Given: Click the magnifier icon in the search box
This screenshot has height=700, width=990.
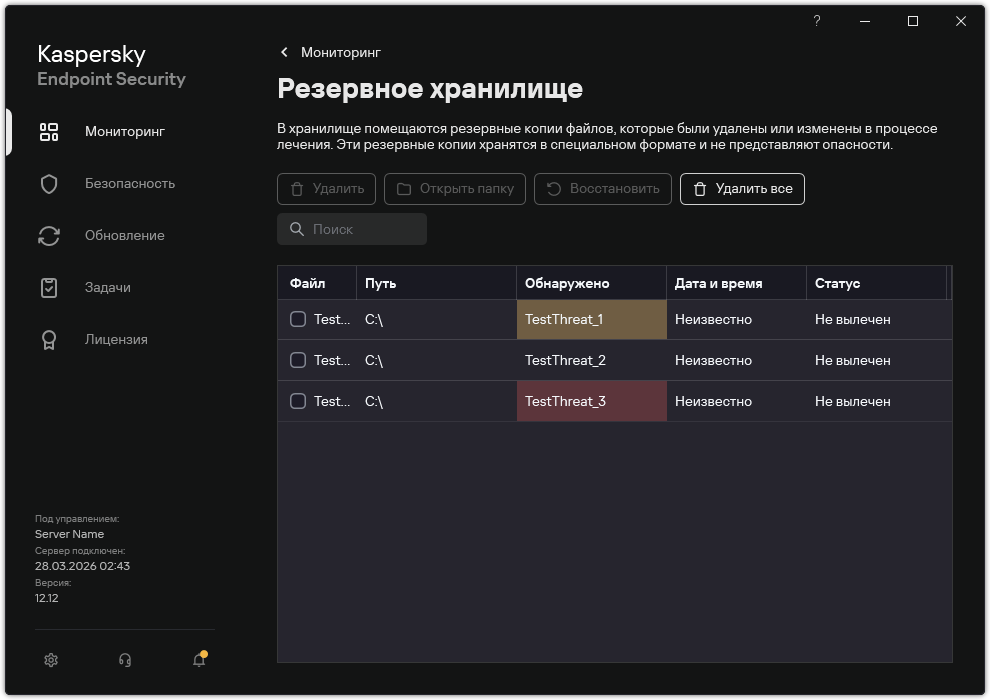Looking at the screenshot, I should tap(297, 229).
